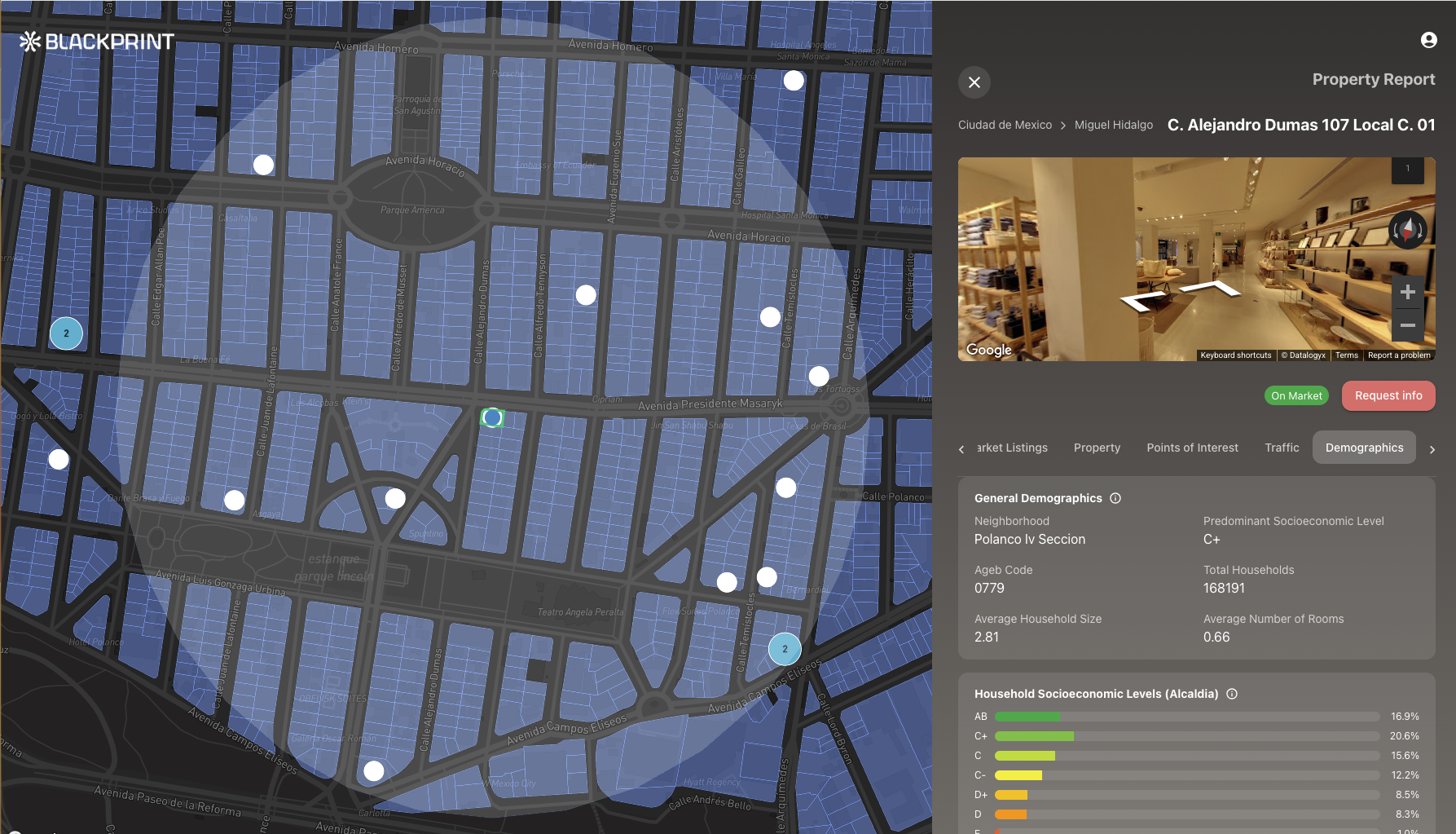Open the user account profile icon
The height and width of the screenshot is (834, 1456).
point(1428,40)
